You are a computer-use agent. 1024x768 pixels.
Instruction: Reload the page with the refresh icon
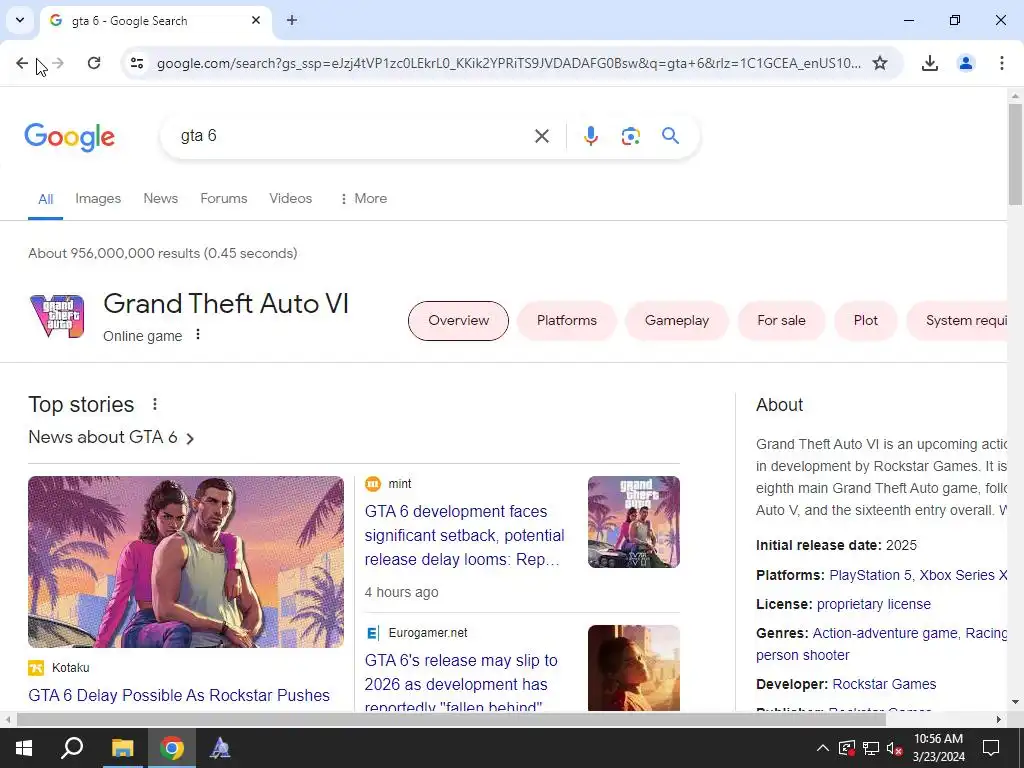click(94, 63)
